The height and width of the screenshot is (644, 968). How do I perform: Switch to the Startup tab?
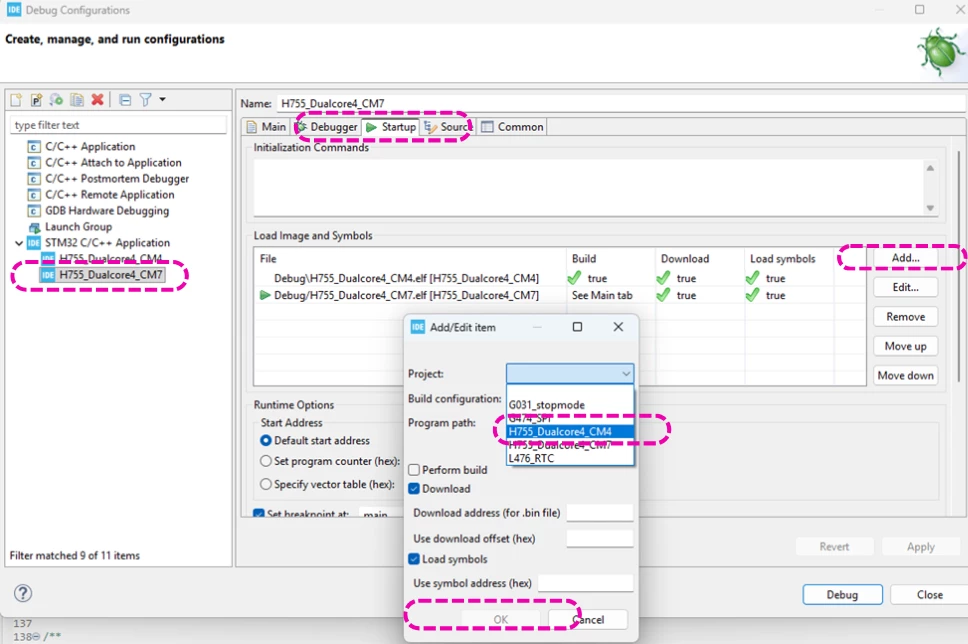(x=391, y=127)
